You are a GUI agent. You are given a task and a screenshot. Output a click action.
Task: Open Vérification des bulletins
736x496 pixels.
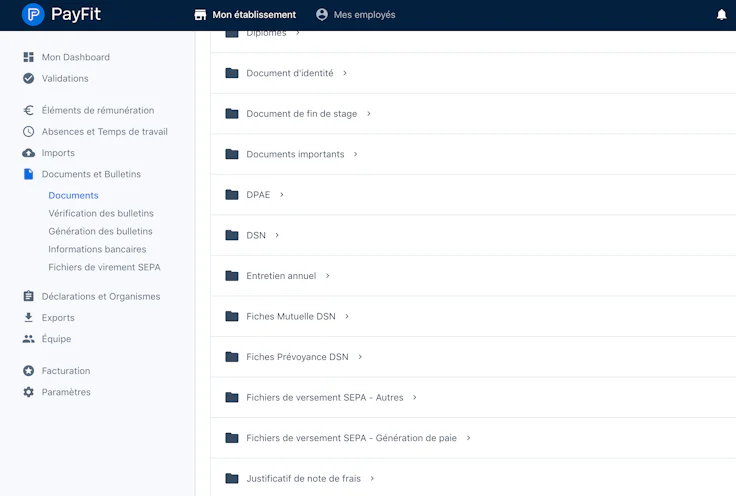click(x=101, y=213)
